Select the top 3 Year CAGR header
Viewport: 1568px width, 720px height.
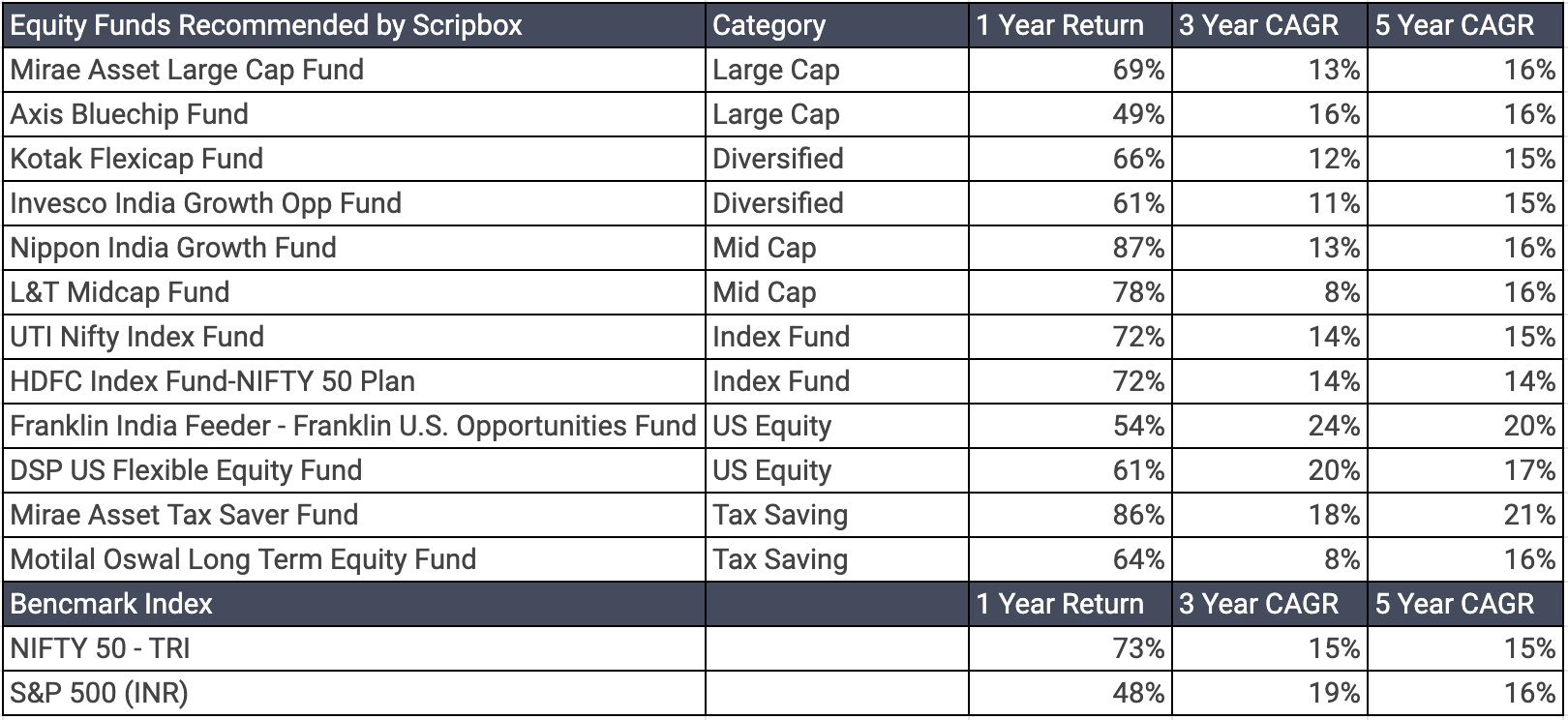click(1258, 25)
